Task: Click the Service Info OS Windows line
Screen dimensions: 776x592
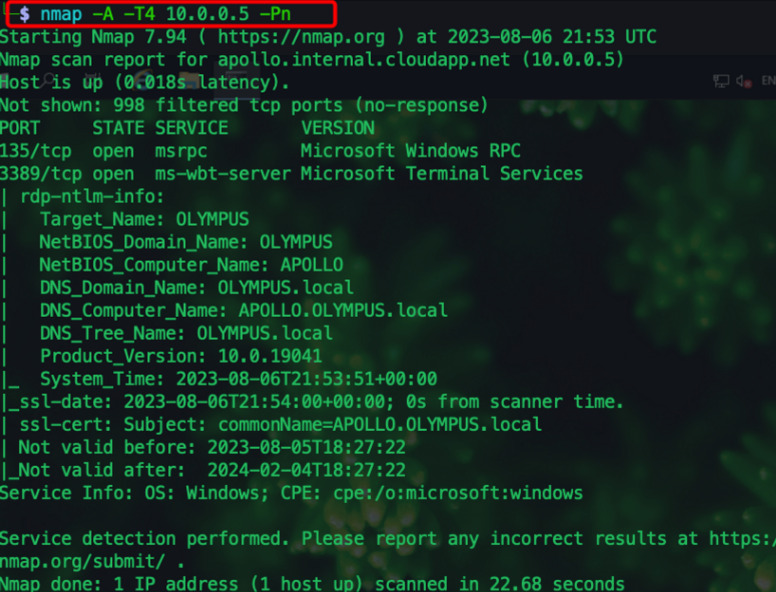Action: click(x=290, y=493)
